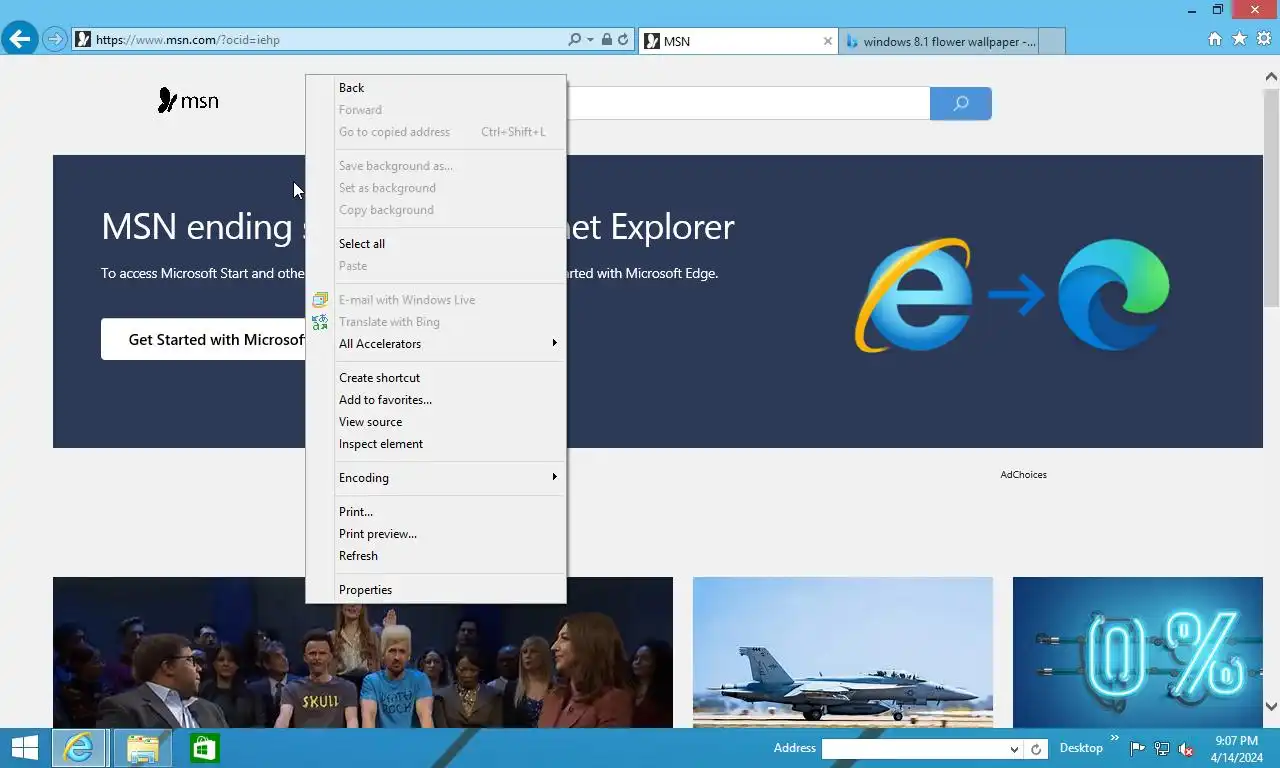Screen dimensions: 1280x768
Task: Open the fighter jet news thumbnail
Action: pyautogui.click(x=843, y=652)
